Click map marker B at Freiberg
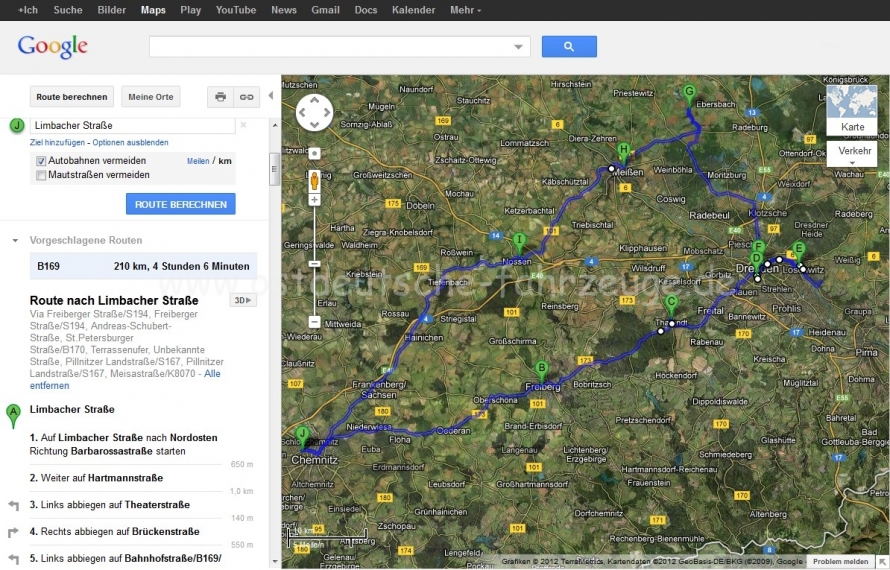 click(x=542, y=372)
